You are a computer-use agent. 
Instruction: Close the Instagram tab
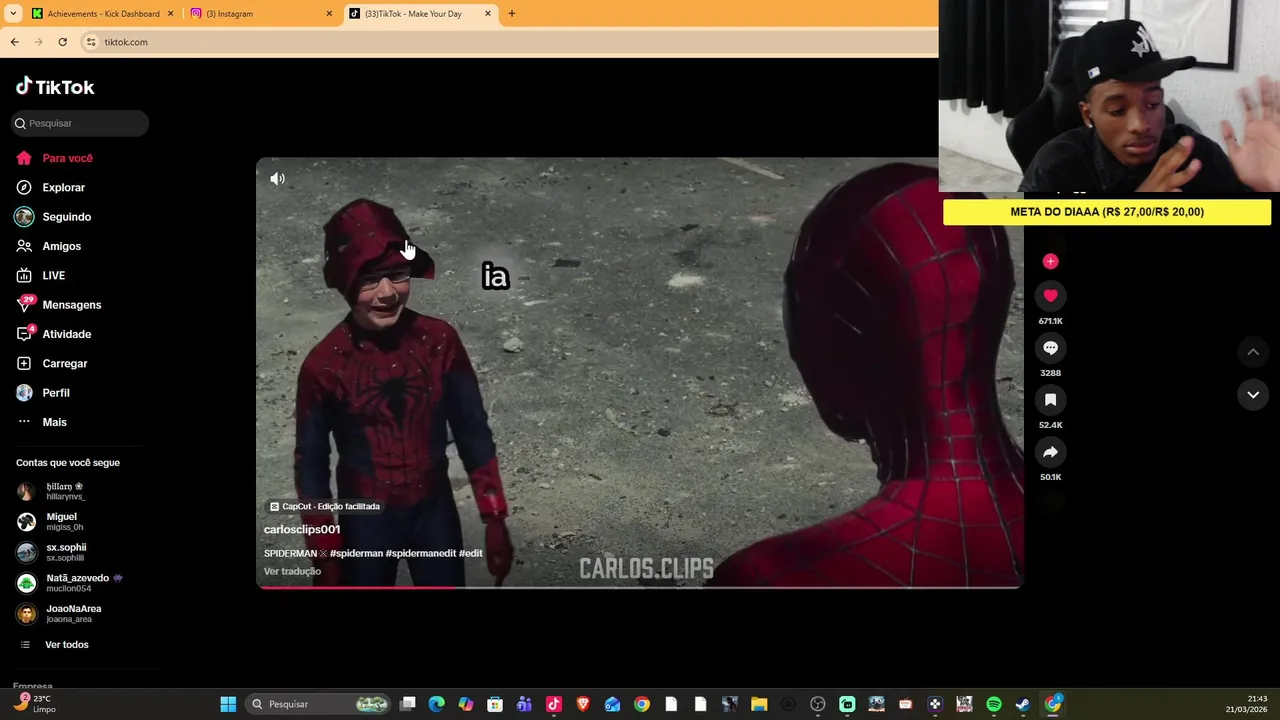pos(329,14)
